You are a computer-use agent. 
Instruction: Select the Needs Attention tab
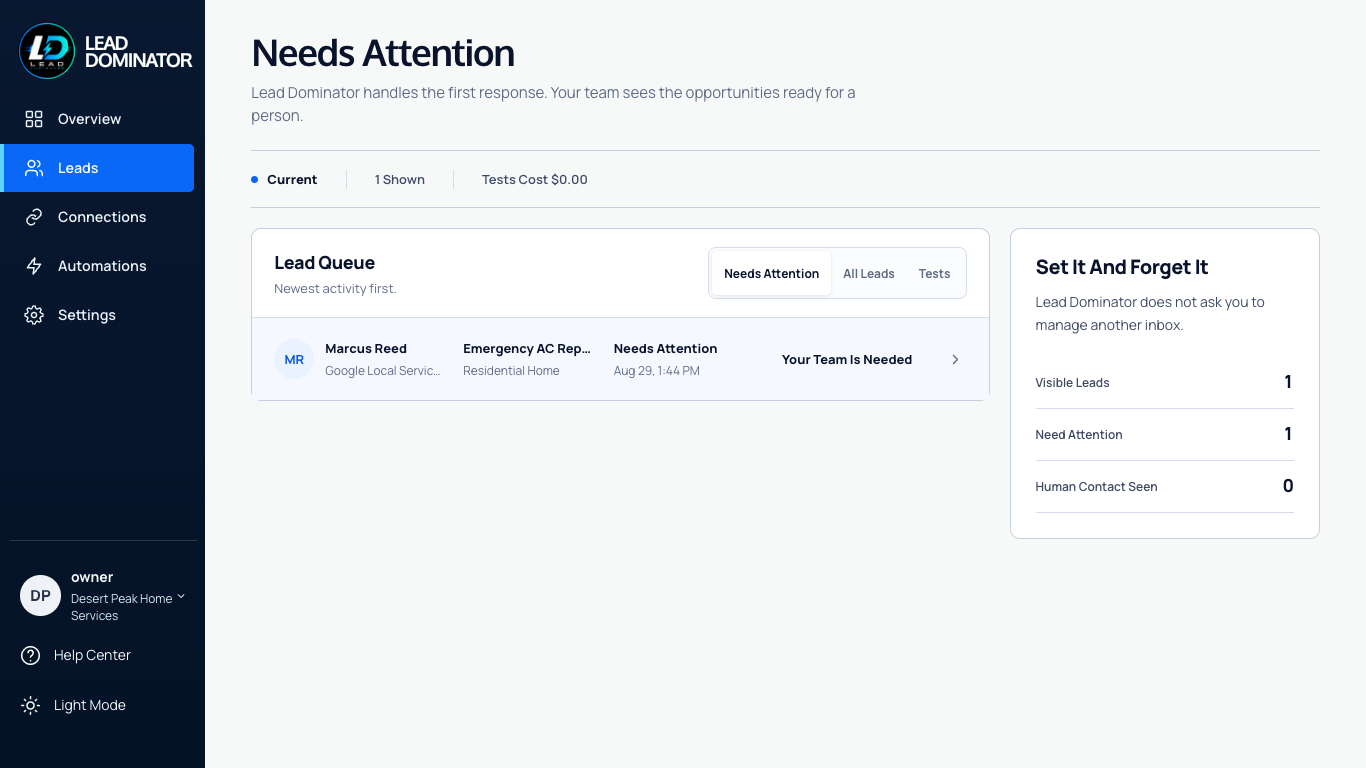(x=771, y=274)
